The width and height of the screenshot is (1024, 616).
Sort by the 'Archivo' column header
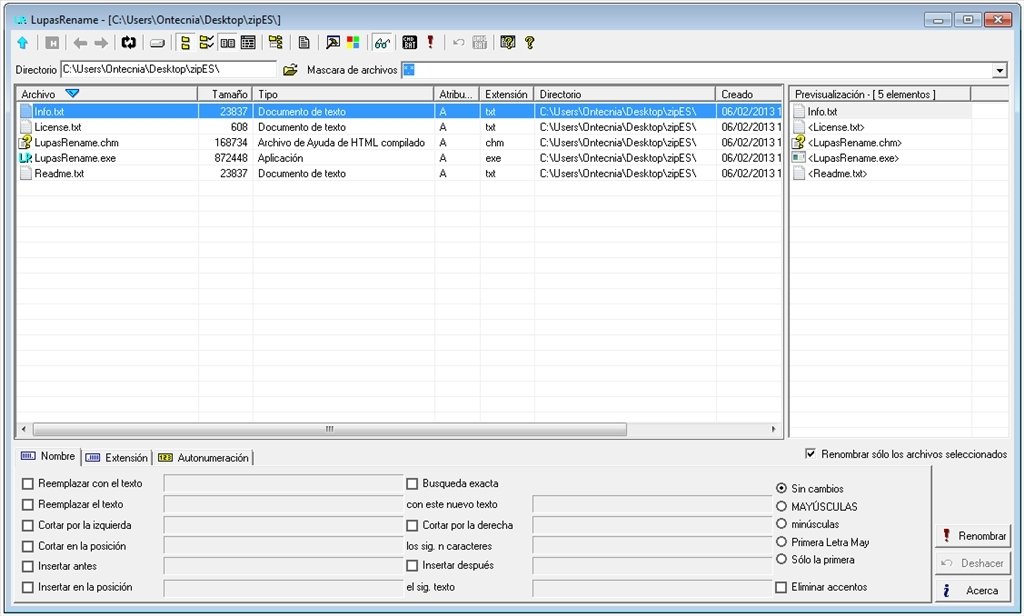tap(107, 94)
